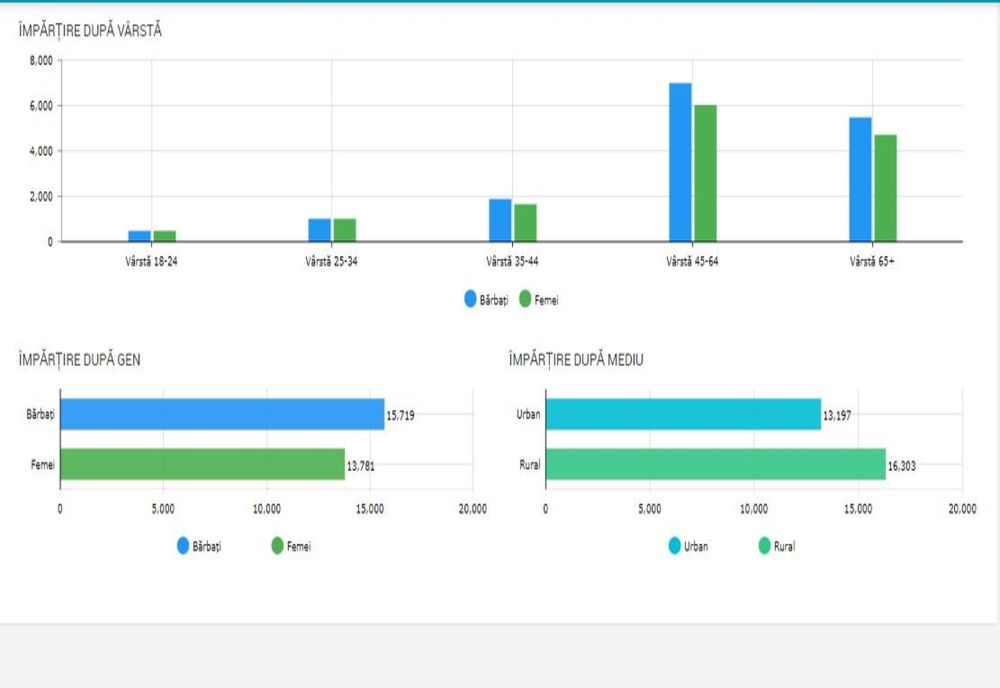This screenshot has height=688, width=1000.
Task: Select the Urban bar showing 13,197
Action: (x=683, y=414)
